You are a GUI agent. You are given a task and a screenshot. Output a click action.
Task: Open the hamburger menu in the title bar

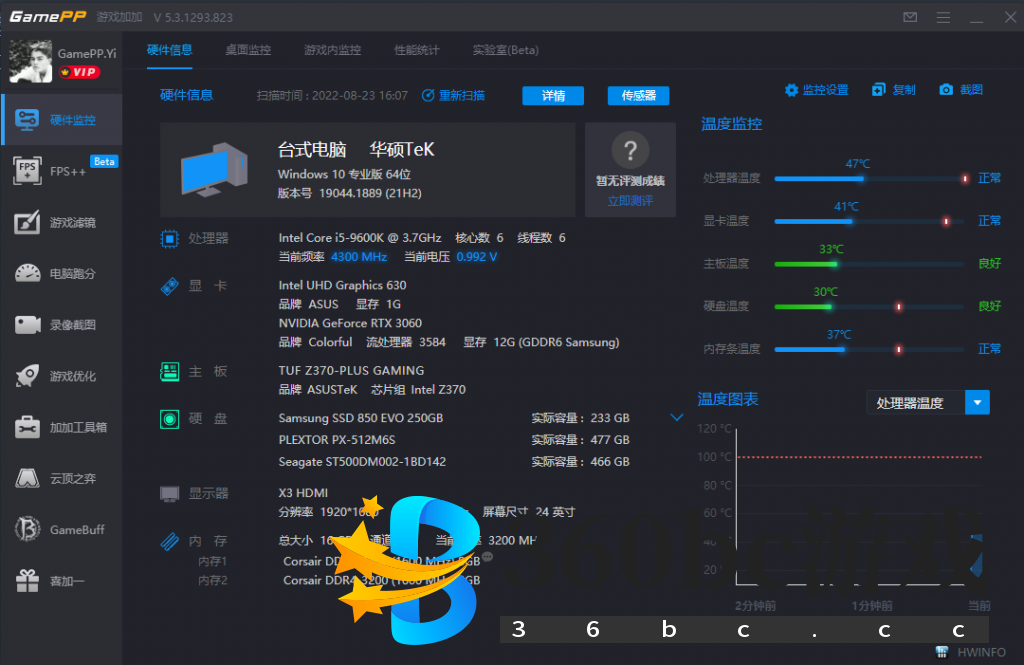(x=943, y=17)
